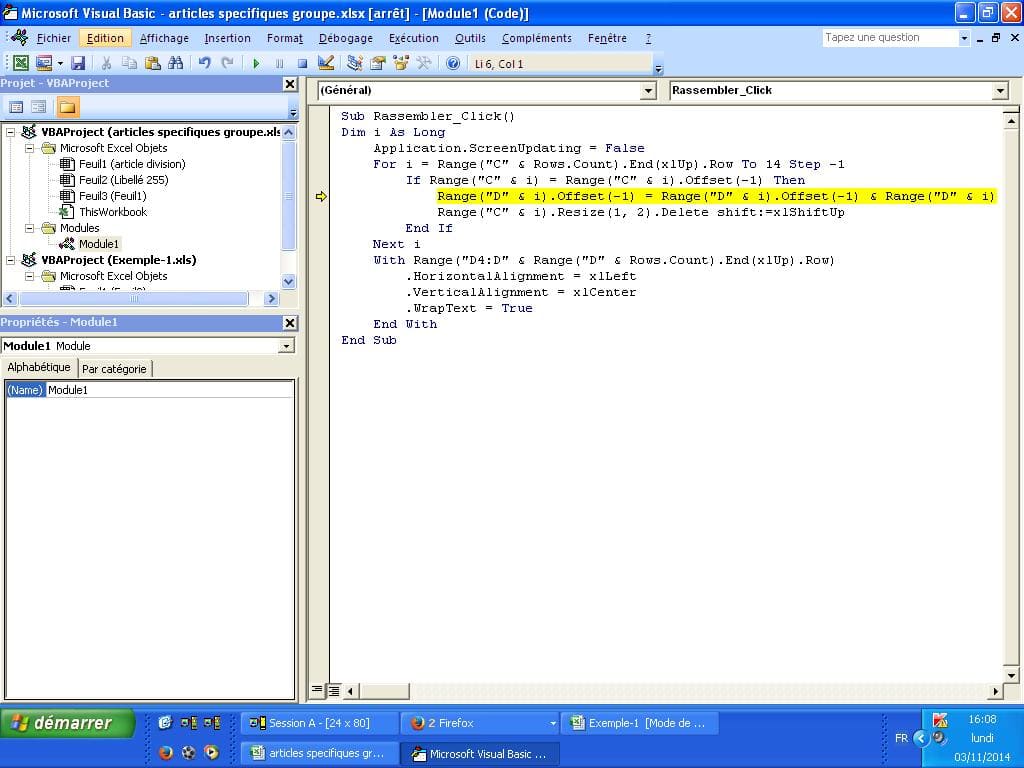1024x768 pixels.
Task: Switch to full module view button
Action: [334, 690]
